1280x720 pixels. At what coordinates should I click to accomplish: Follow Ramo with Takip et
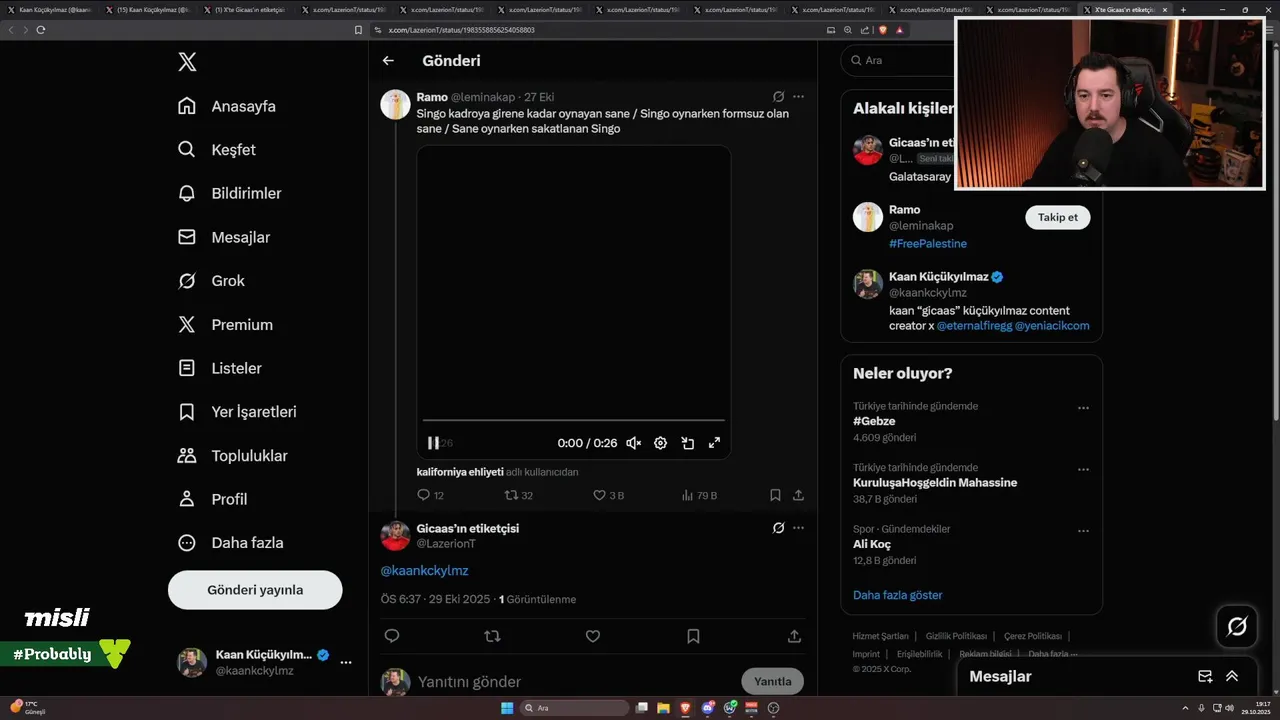1058,218
